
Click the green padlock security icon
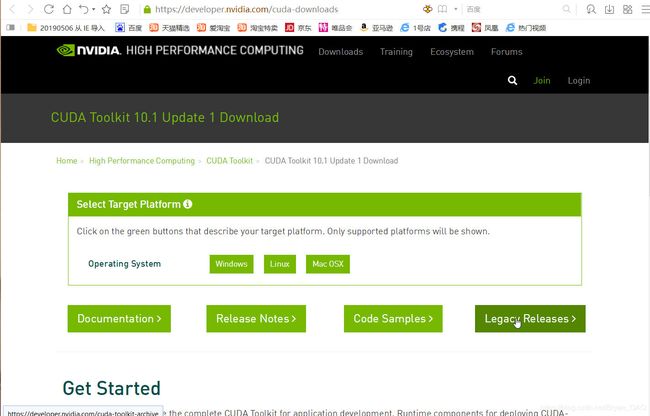coord(147,9)
